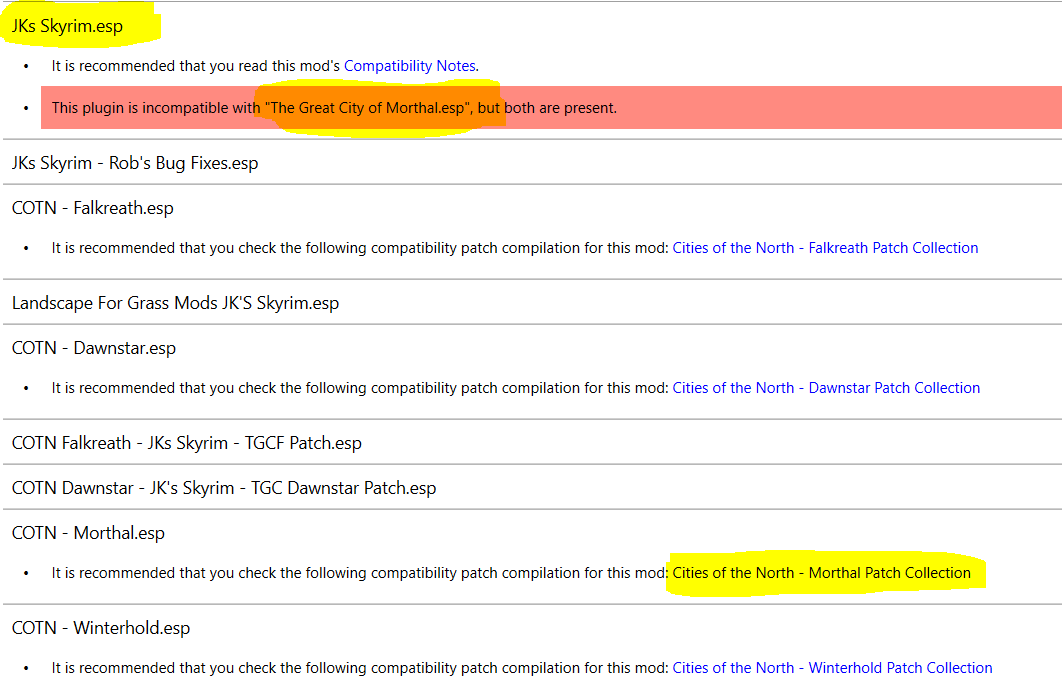Click the recommendation text under COTN - Falkreath.esp
Image resolution: width=1062 pixels, height=696 pixels.
[360, 248]
